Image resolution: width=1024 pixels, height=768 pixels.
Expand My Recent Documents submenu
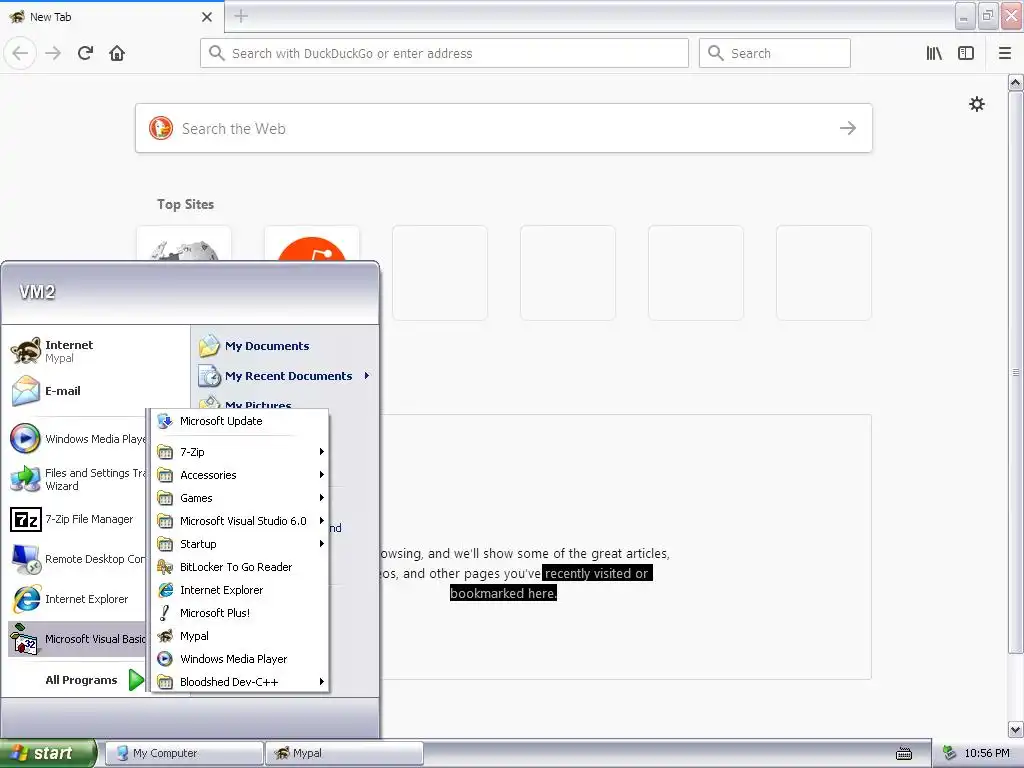pyautogui.click(x=284, y=376)
